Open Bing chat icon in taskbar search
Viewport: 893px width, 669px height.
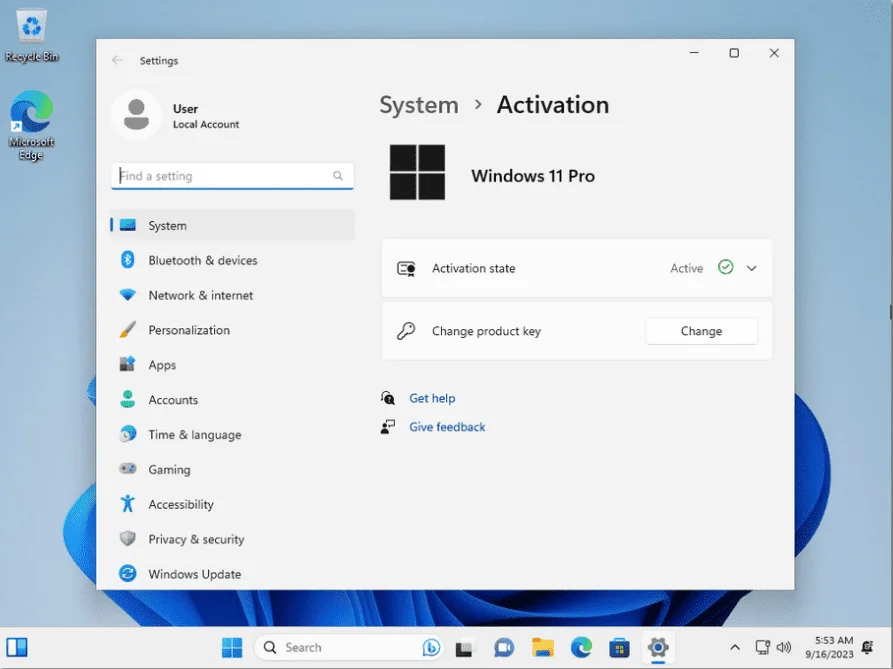point(431,647)
